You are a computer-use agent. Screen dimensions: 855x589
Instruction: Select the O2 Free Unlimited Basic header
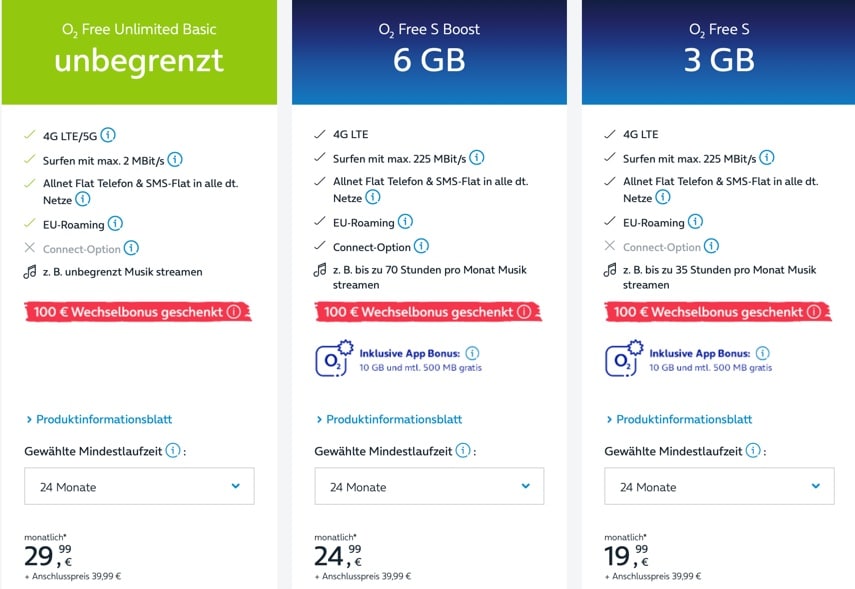click(x=139, y=52)
